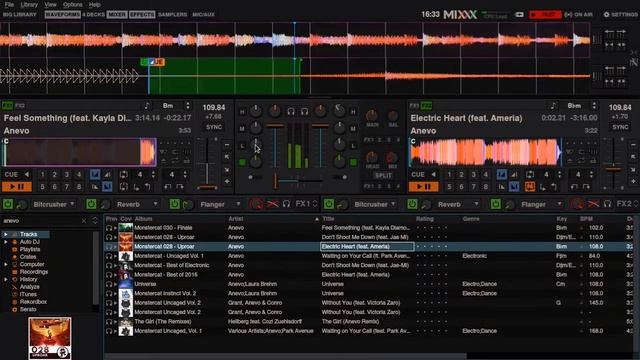Click left deck headphone cue icon in mixer
The image size is (640, 360).
291,111
